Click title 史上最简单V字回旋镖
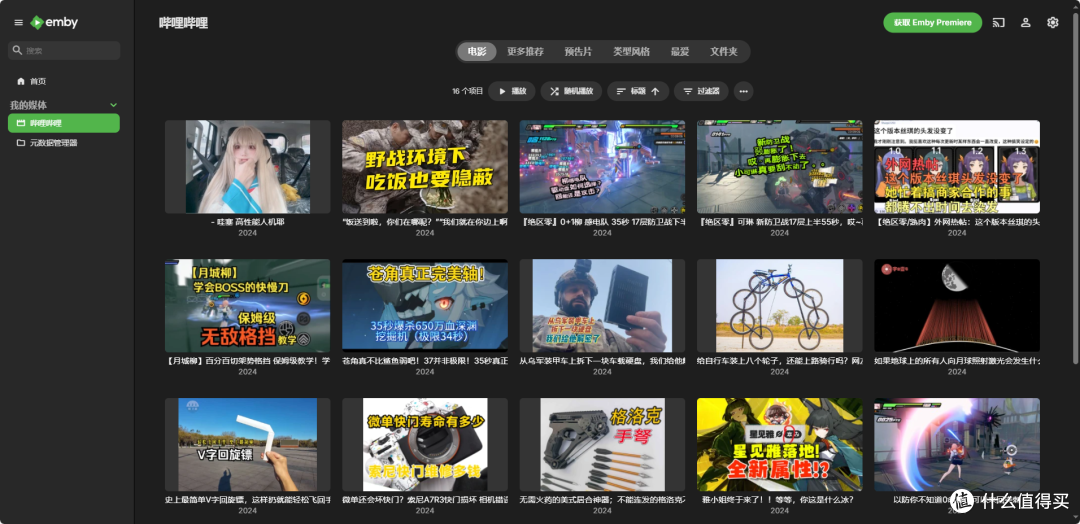The width and height of the screenshot is (1080, 524). 247,500
